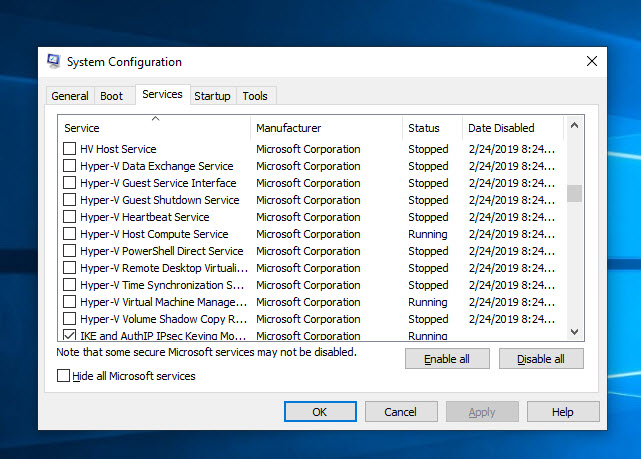Select the Hyper-V Heartbeat Service name
This screenshot has height=459, width=641.
point(145,217)
